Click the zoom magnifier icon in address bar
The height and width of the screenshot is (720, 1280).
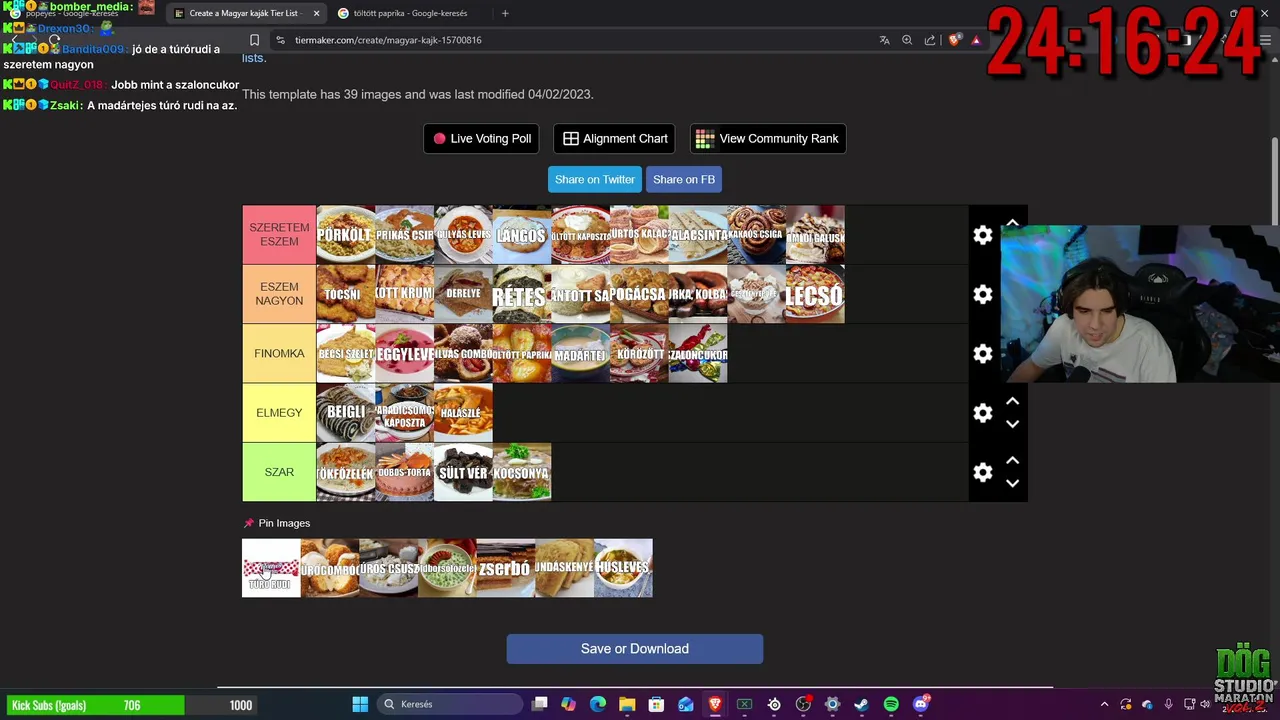pyautogui.click(x=907, y=40)
